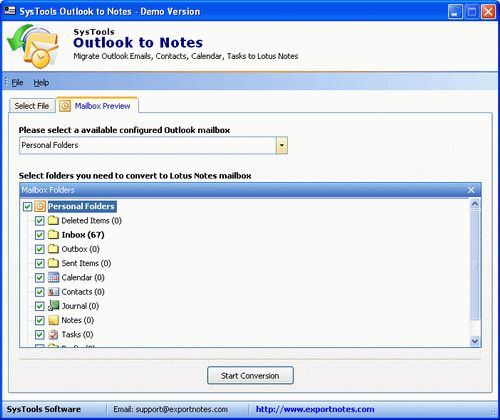Click the Personal Folders mailbox icon

40,206
